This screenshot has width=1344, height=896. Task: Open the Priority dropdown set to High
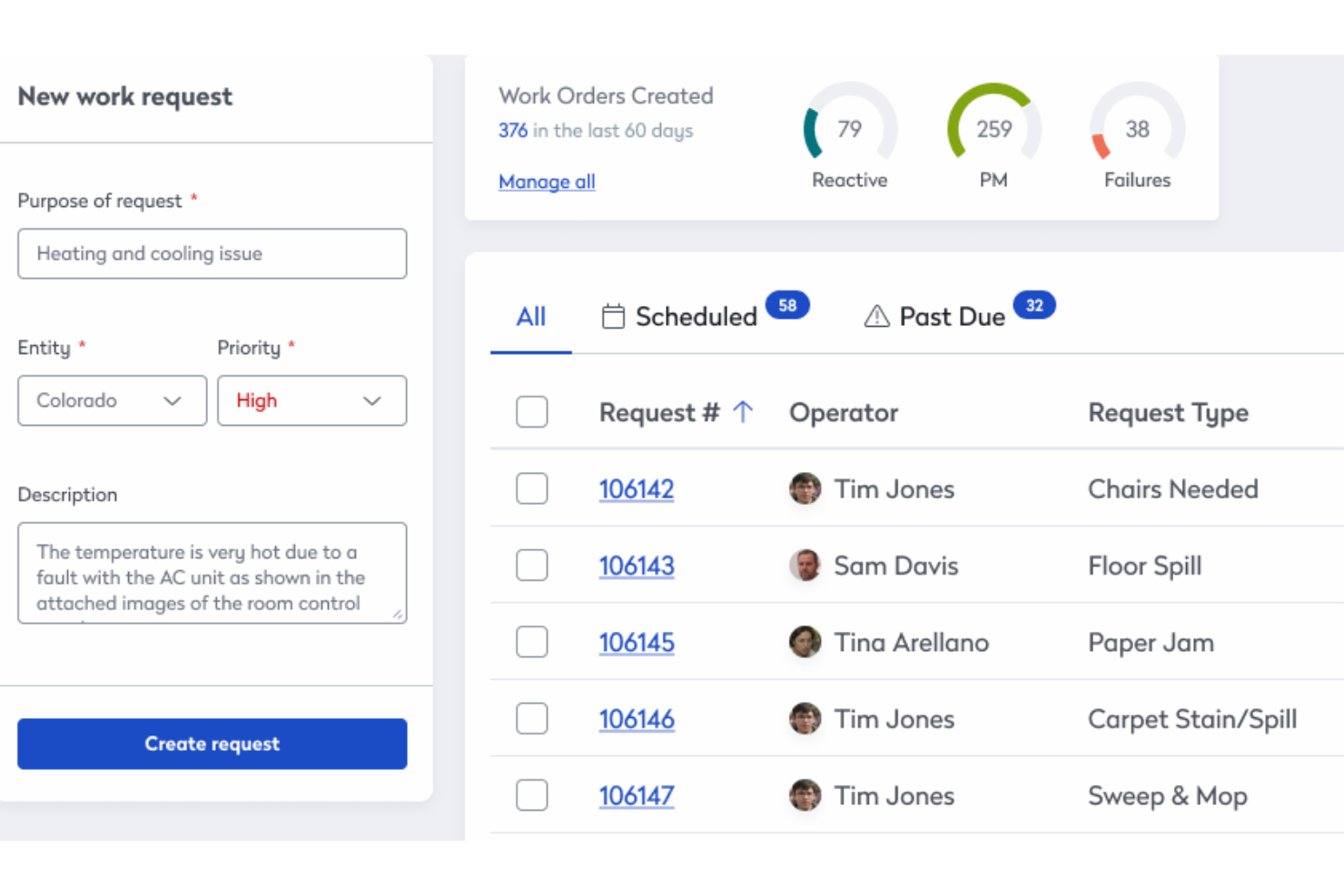click(x=311, y=400)
